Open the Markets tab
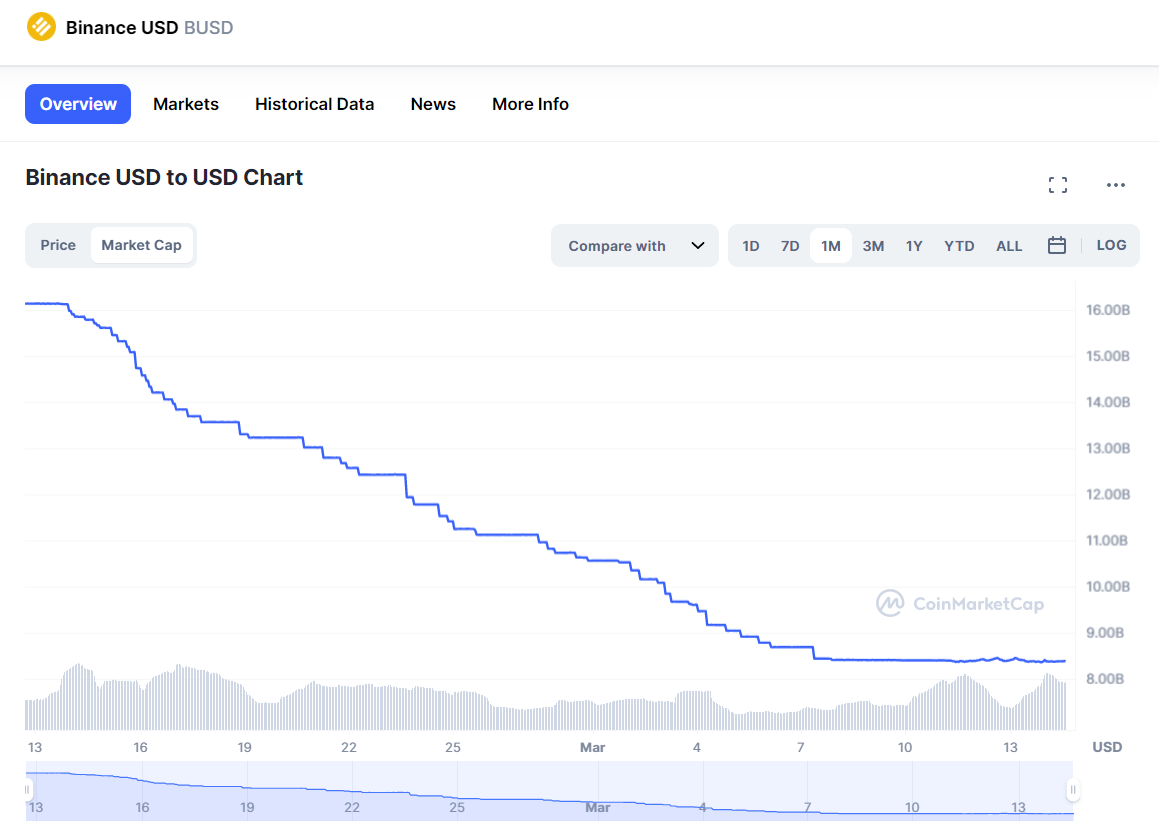1159x830 pixels. point(186,104)
